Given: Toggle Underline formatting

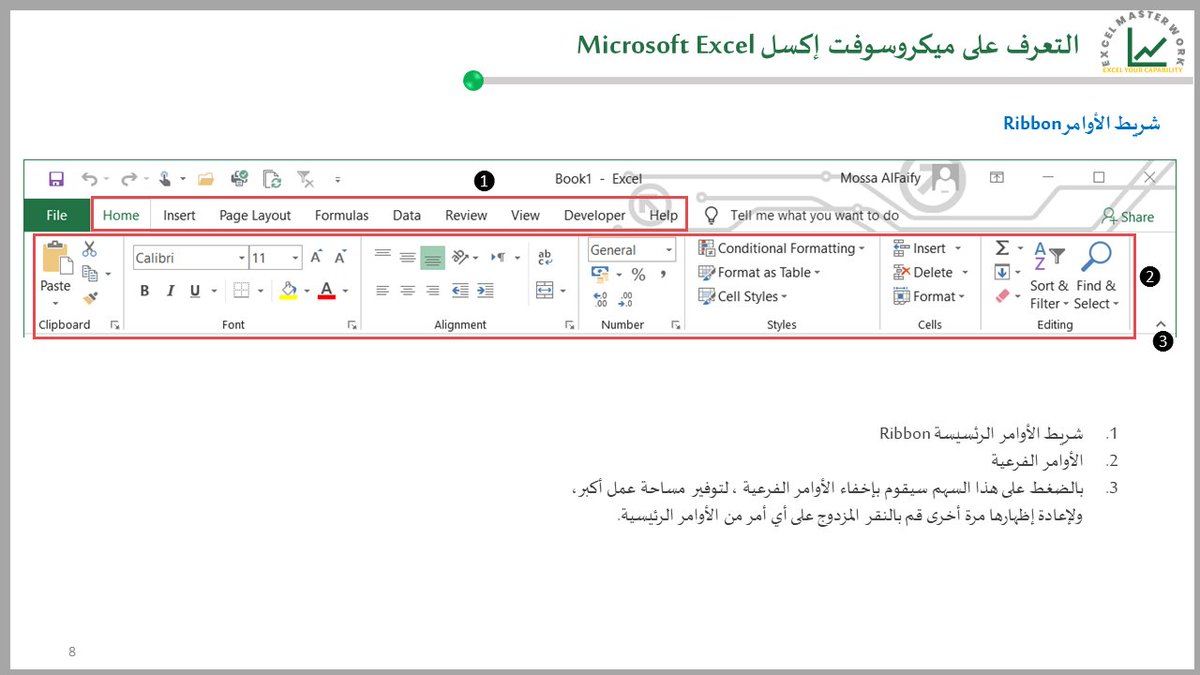Looking at the screenshot, I should 194,291.
